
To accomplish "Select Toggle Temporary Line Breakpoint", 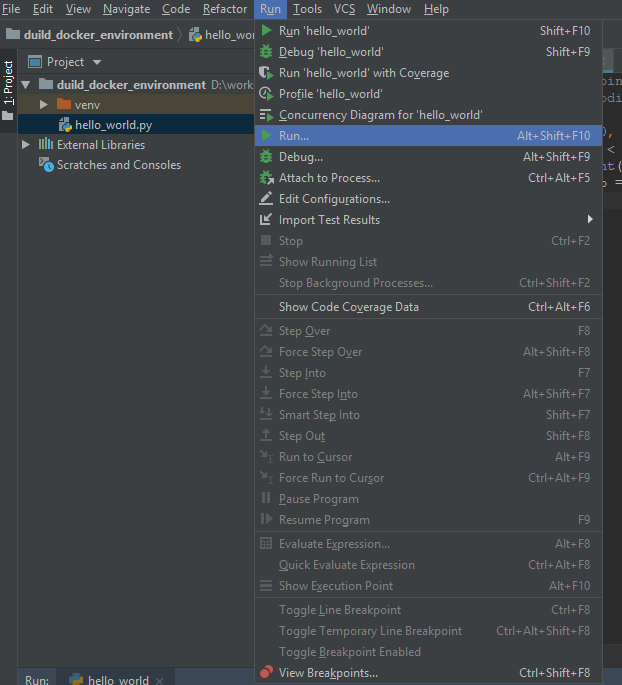I will coord(428,630).
